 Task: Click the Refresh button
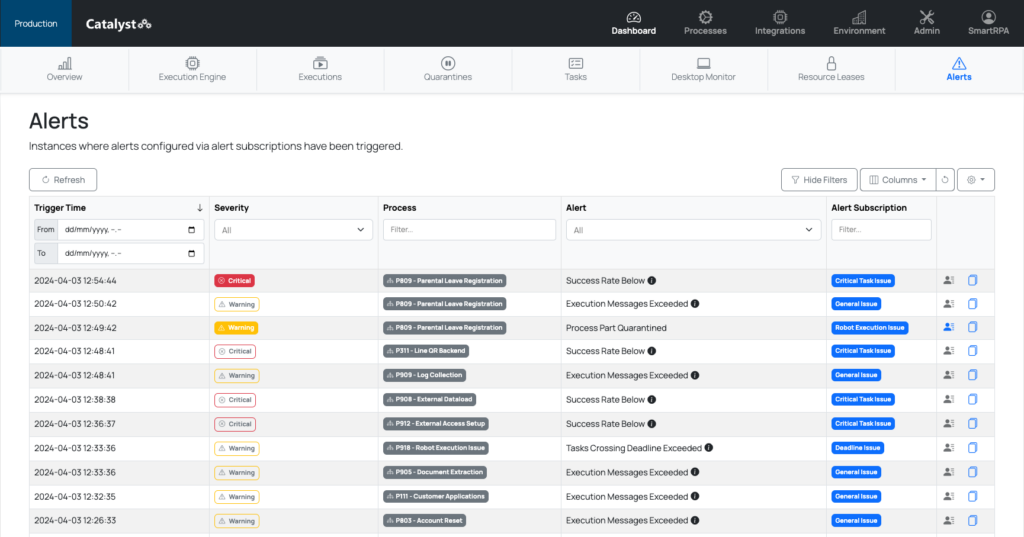(x=63, y=180)
